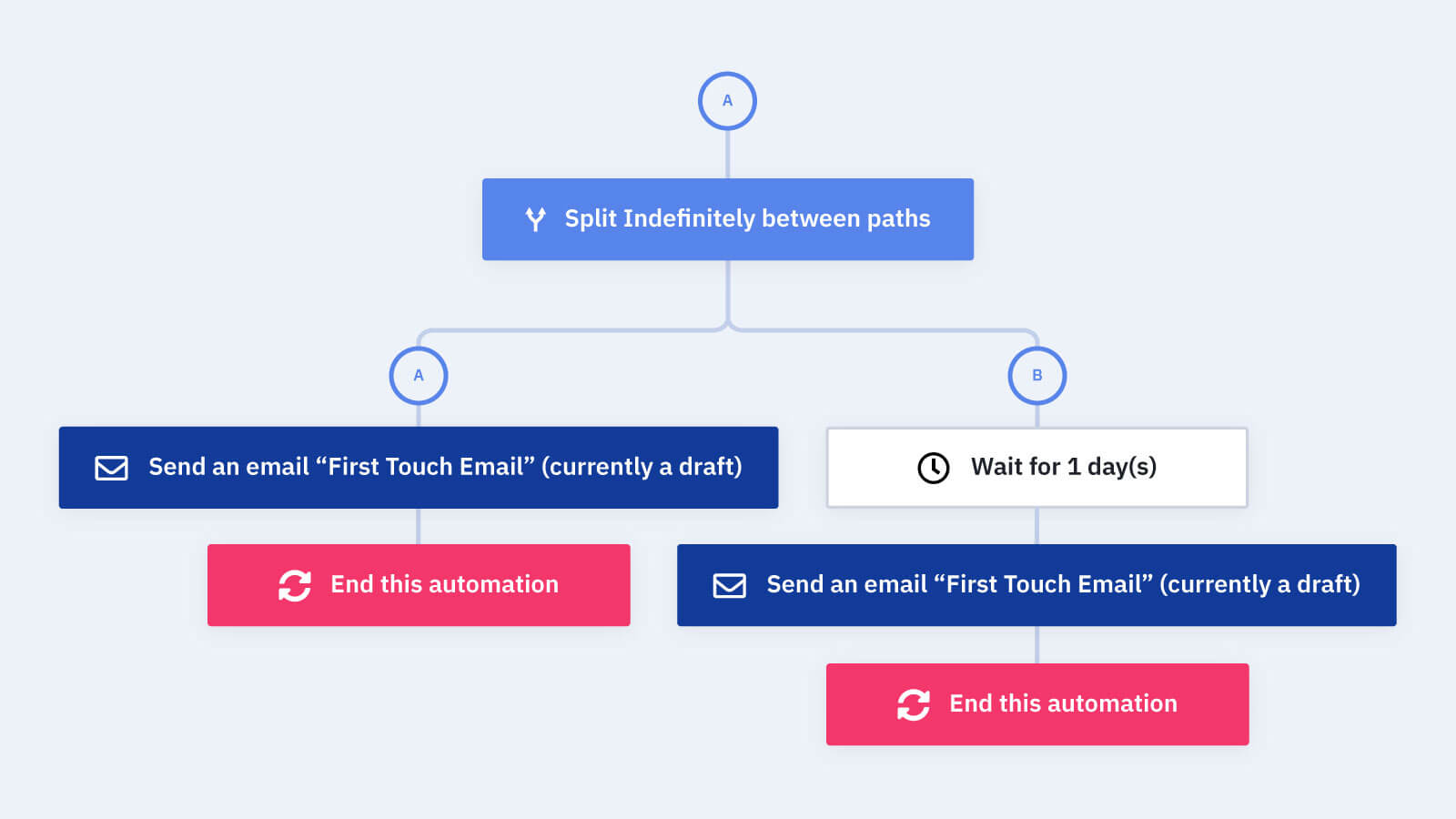Click left End this automation block
1456x819 pixels.
click(419, 585)
